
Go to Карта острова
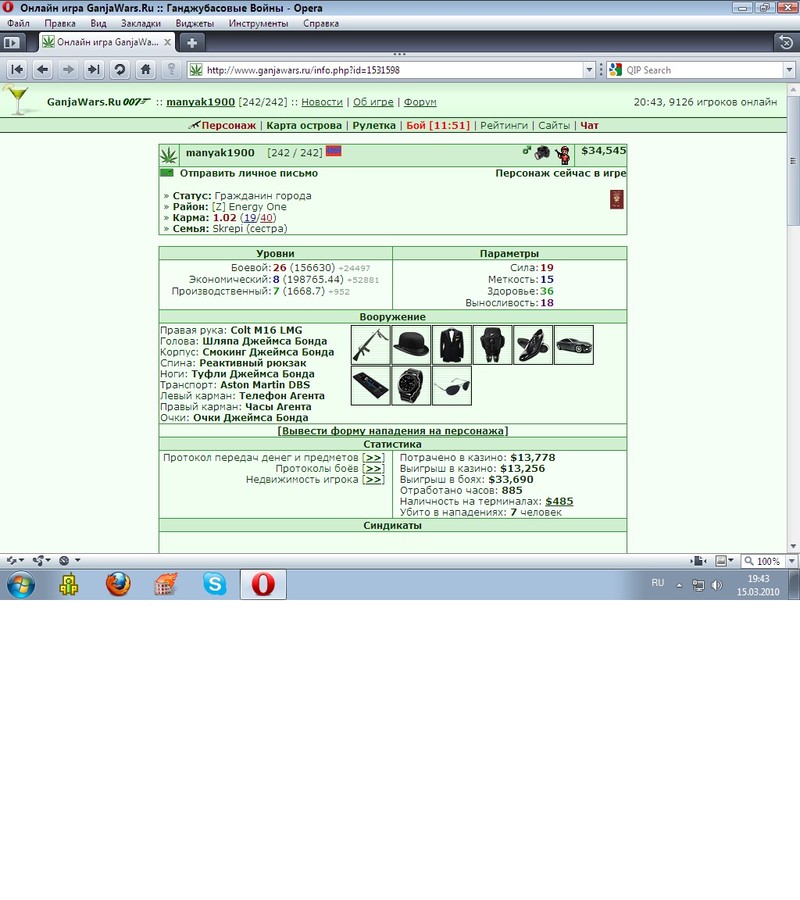coord(304,126)
